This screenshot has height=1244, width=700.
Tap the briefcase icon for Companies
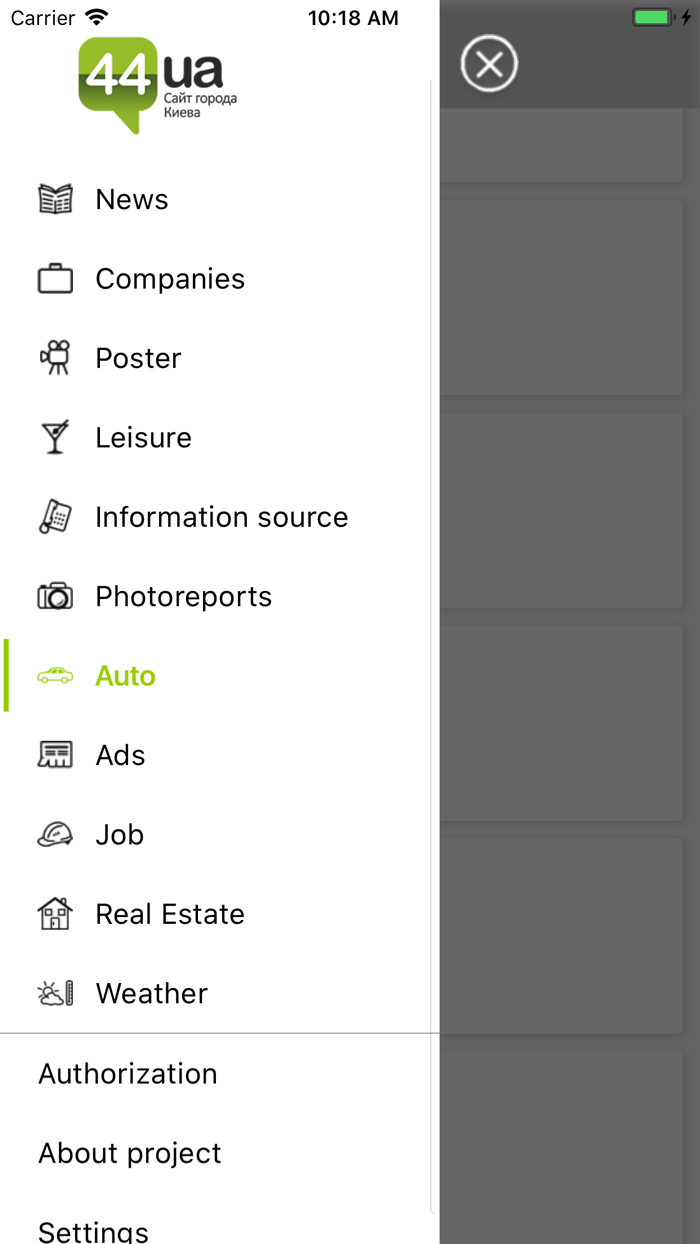55,279
